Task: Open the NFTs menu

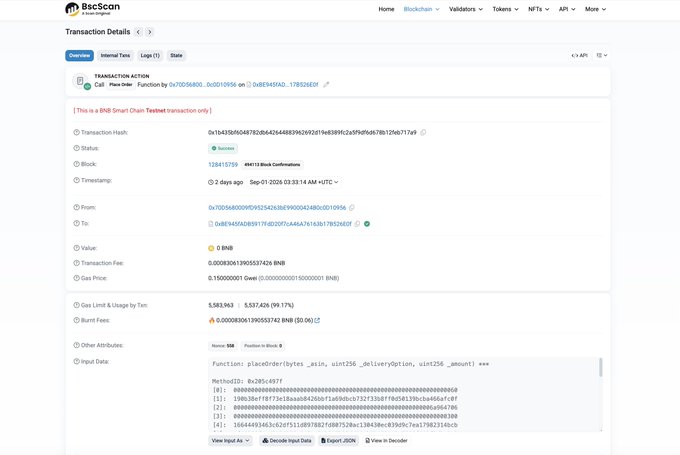Action: [539, 9]
